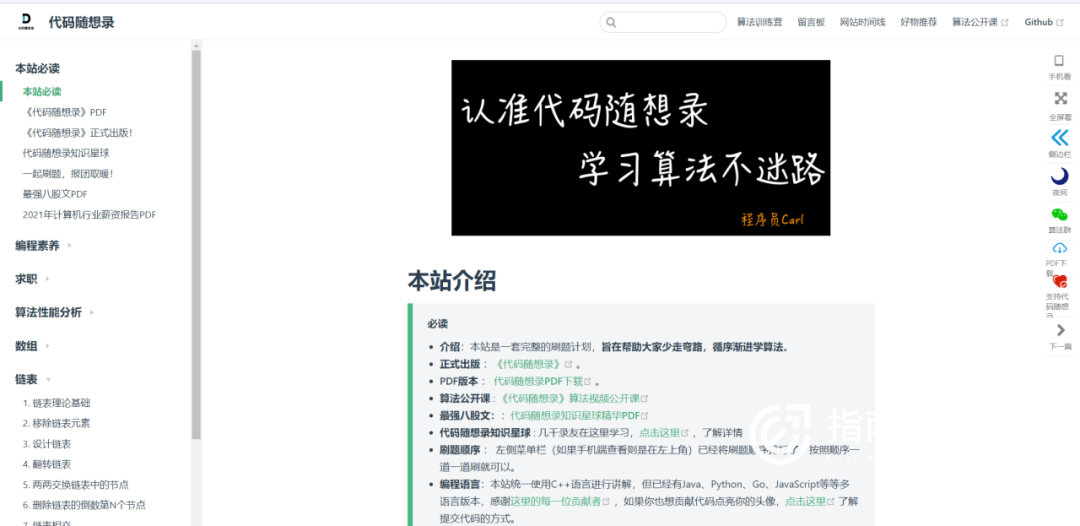Click external icon after 代码随想录PDF下载
This screenshot has height=526, width=1080.
pyautogui.click(x=588, y=381)
